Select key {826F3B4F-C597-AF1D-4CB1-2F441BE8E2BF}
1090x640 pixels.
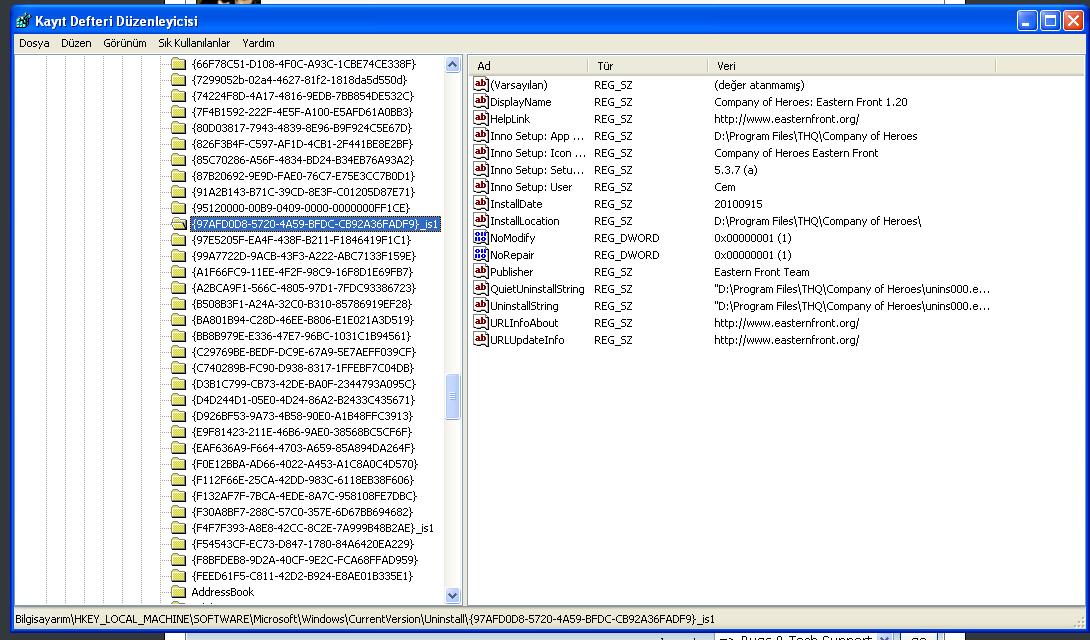pyautogui.click(x=302, y=144)
